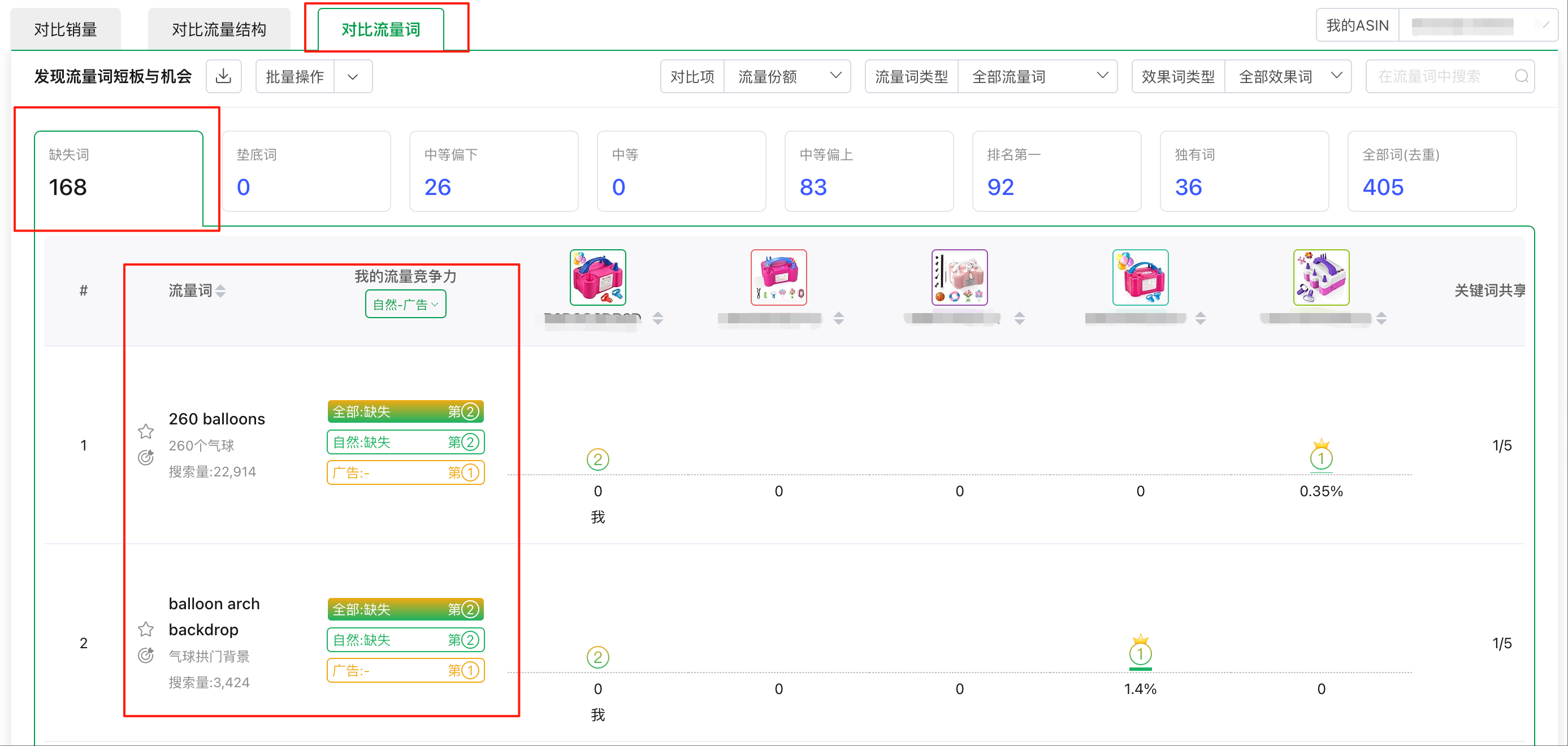This screenshot has height=746, width=1568.
Task: Open the 批量操作 dropdown arrow
Action: (x=353, y=76)
